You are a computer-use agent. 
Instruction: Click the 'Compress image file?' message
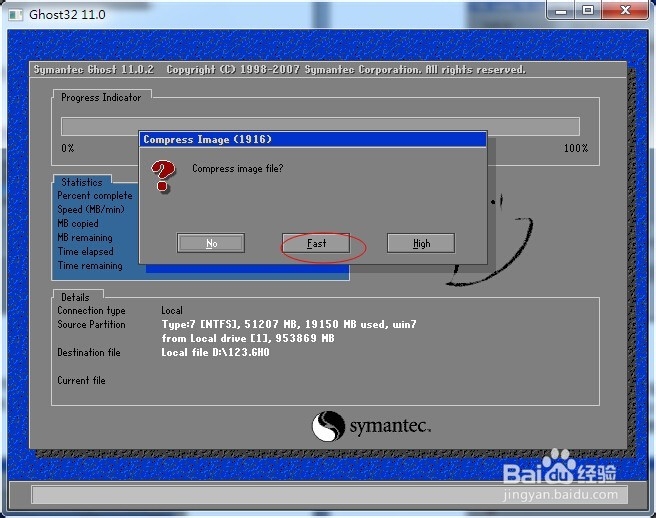238,169
